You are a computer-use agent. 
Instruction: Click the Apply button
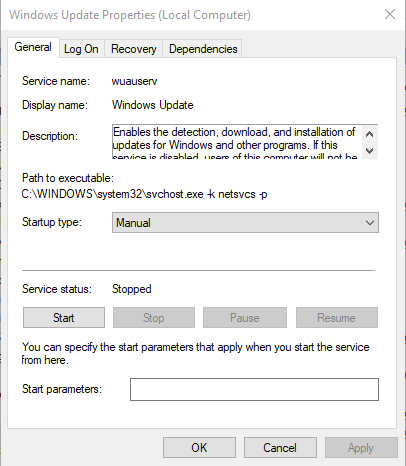click(x=361, y=448)
